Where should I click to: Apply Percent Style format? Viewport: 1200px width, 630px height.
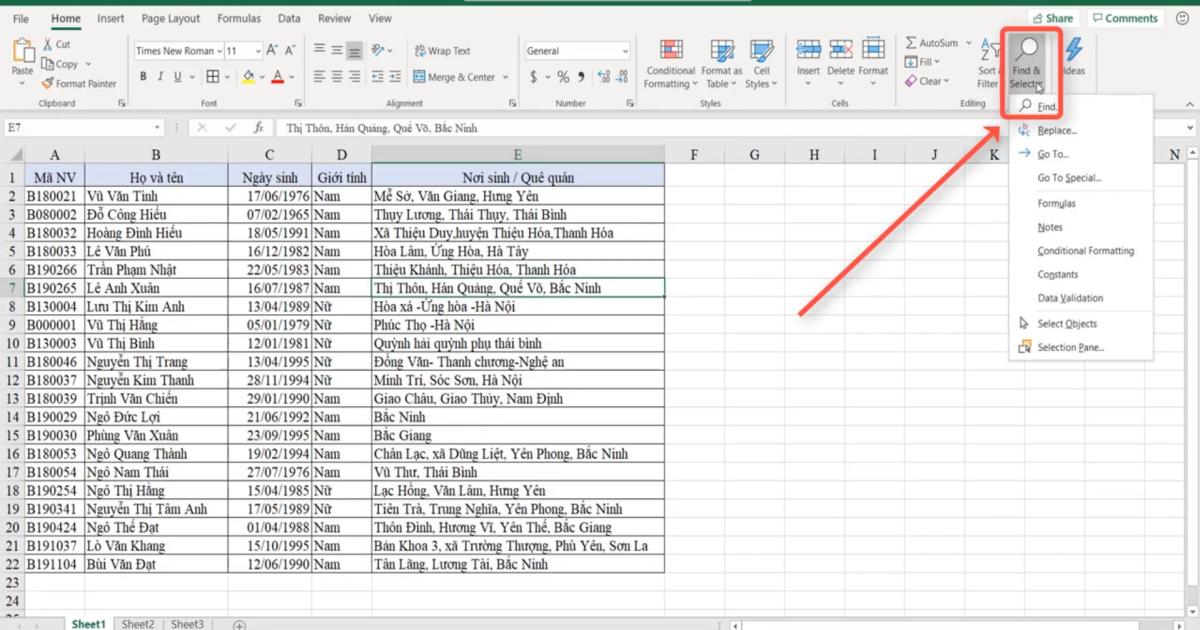[x=563, y=77]
